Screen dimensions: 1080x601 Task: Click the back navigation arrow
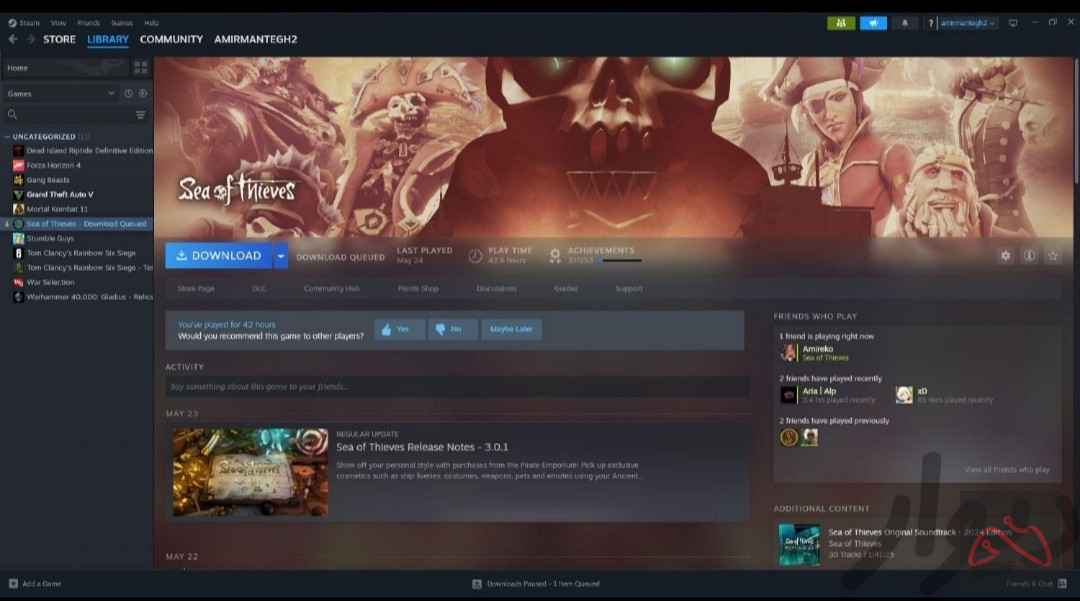click(x=13, y=39)
